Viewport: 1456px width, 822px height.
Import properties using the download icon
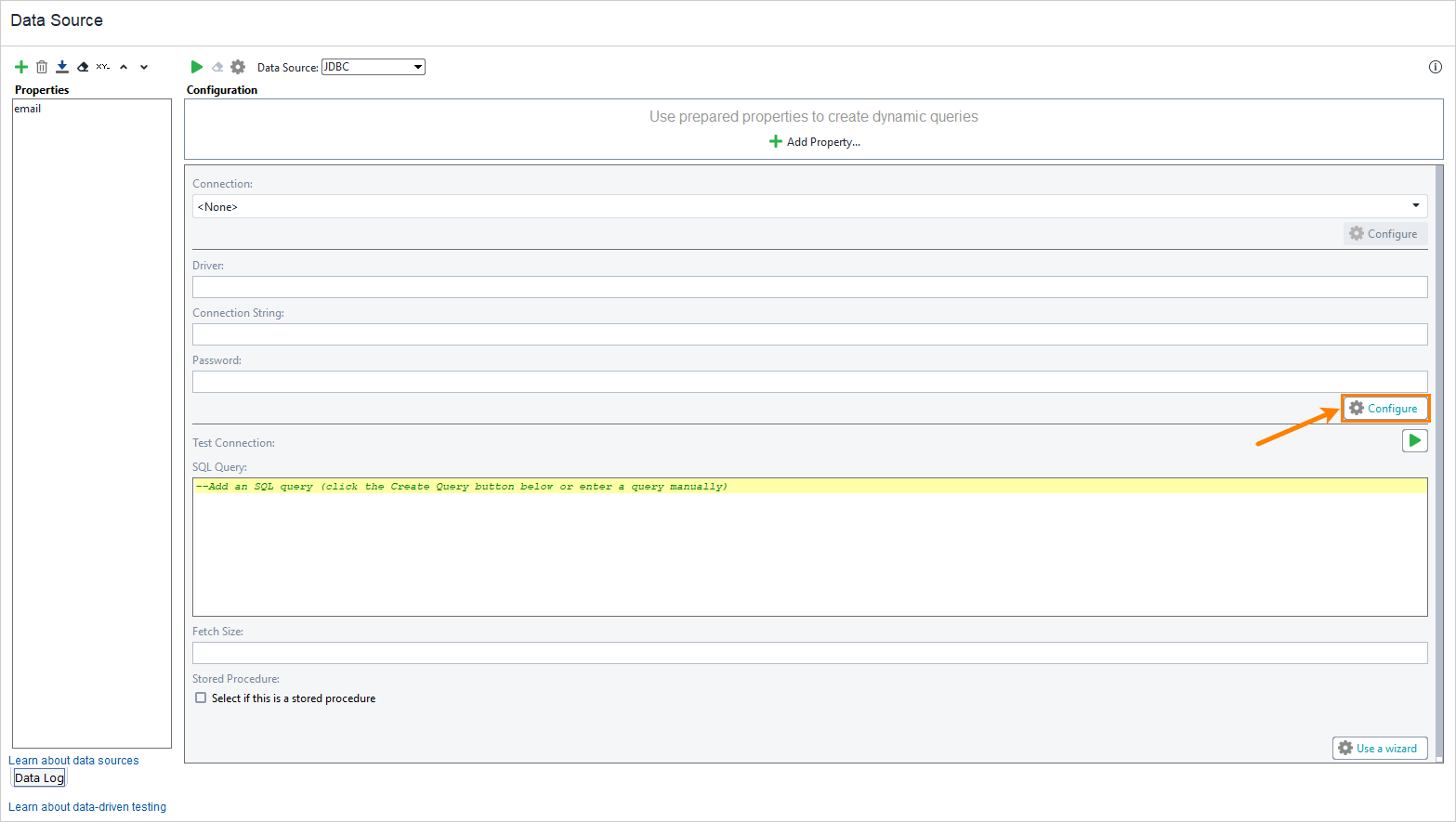click(61, 66)
